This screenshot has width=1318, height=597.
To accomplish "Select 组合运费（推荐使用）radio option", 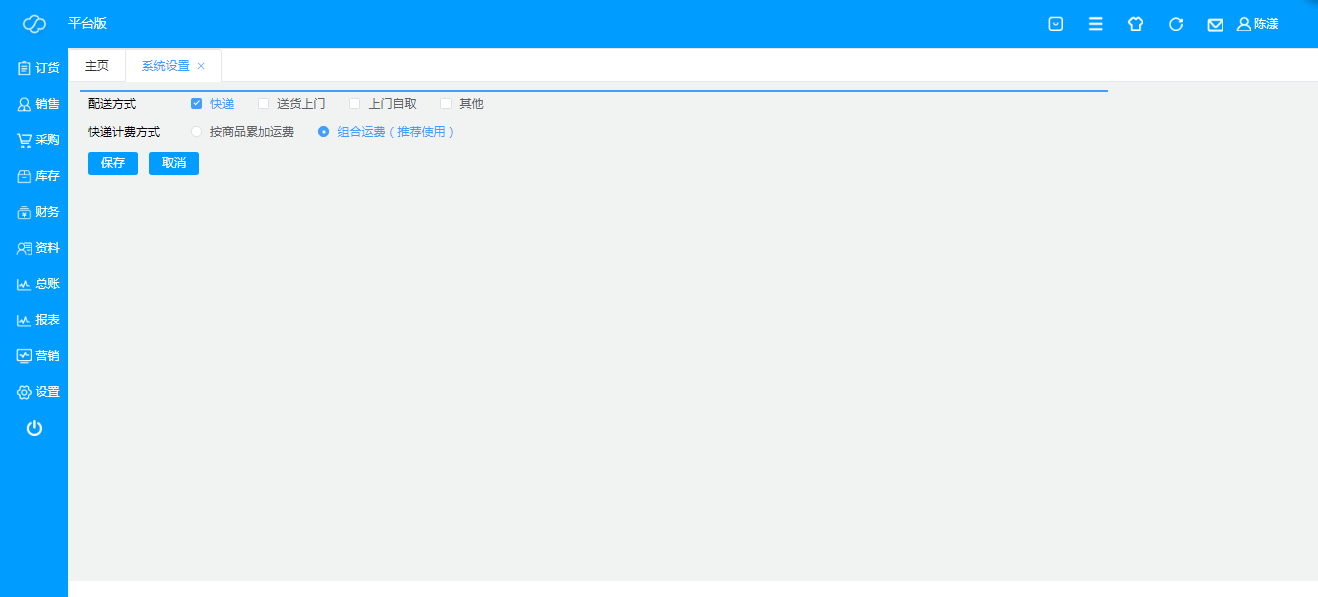I will click(323, 131).
